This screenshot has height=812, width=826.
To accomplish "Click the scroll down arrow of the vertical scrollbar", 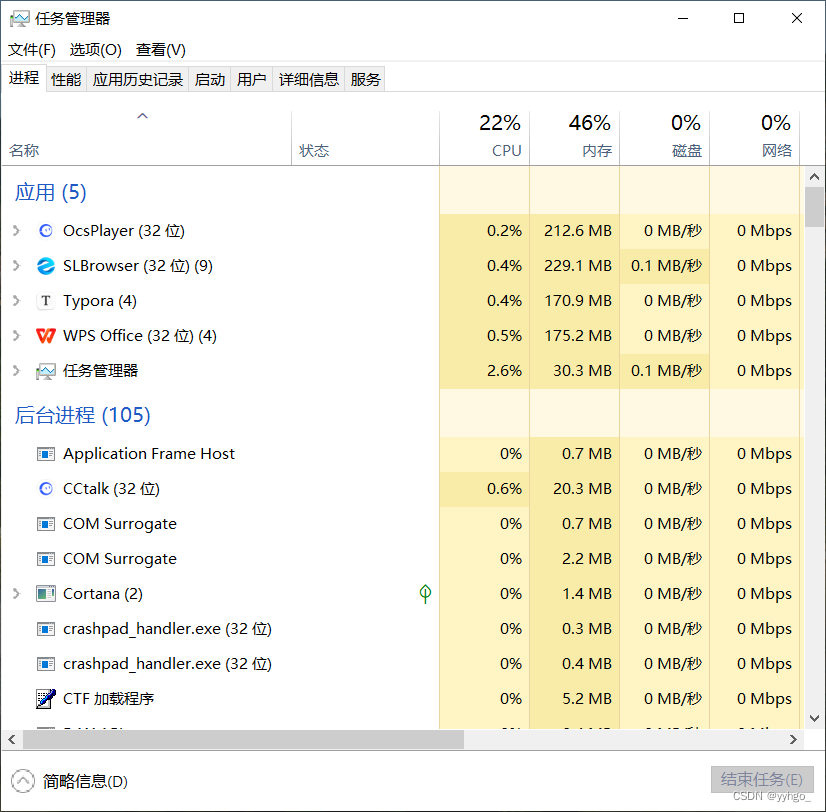I will (814, 718).
